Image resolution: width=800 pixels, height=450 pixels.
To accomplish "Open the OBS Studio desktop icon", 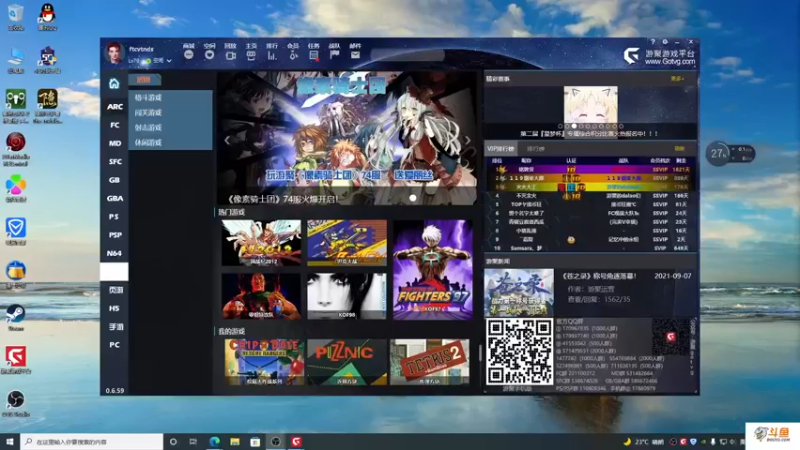I will pyautogui.click(x=15, y=403).
